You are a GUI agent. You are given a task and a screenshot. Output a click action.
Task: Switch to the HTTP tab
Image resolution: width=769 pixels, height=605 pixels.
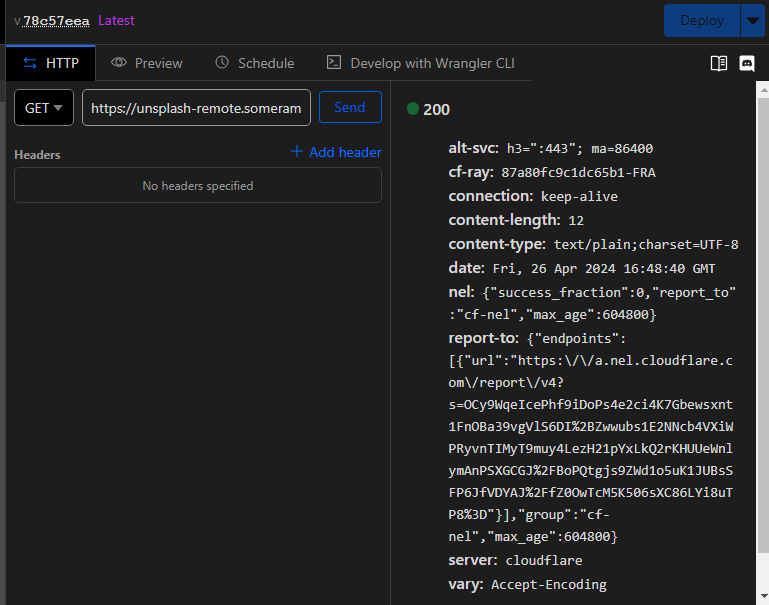point(51,63)
